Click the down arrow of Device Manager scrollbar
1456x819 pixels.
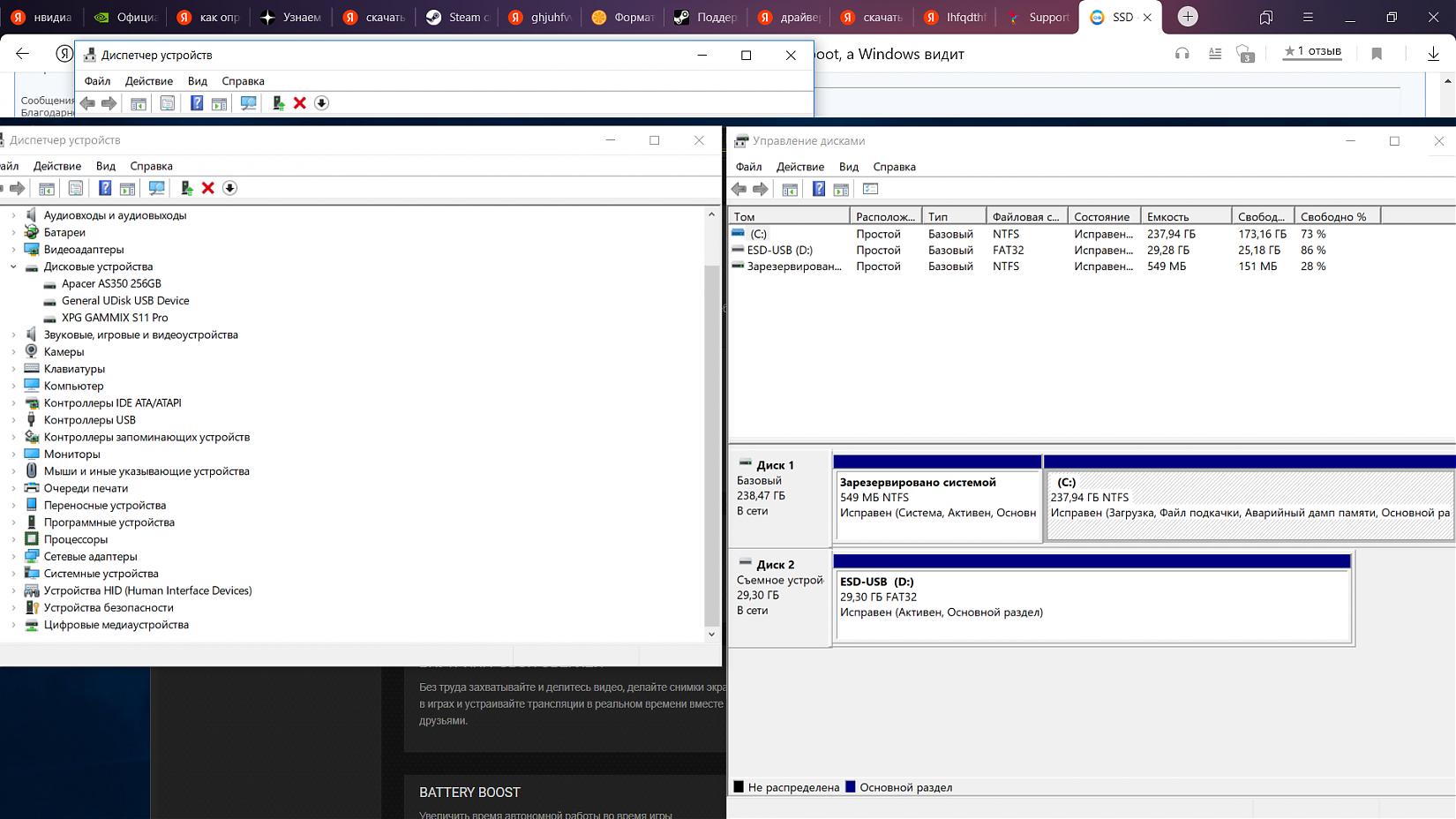click(711, 634)
